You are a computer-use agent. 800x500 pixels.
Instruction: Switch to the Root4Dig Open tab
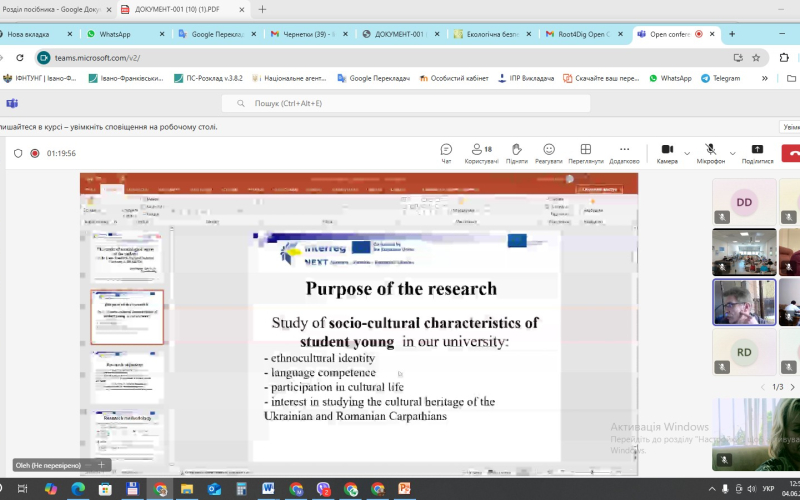[x=585, y=34]
